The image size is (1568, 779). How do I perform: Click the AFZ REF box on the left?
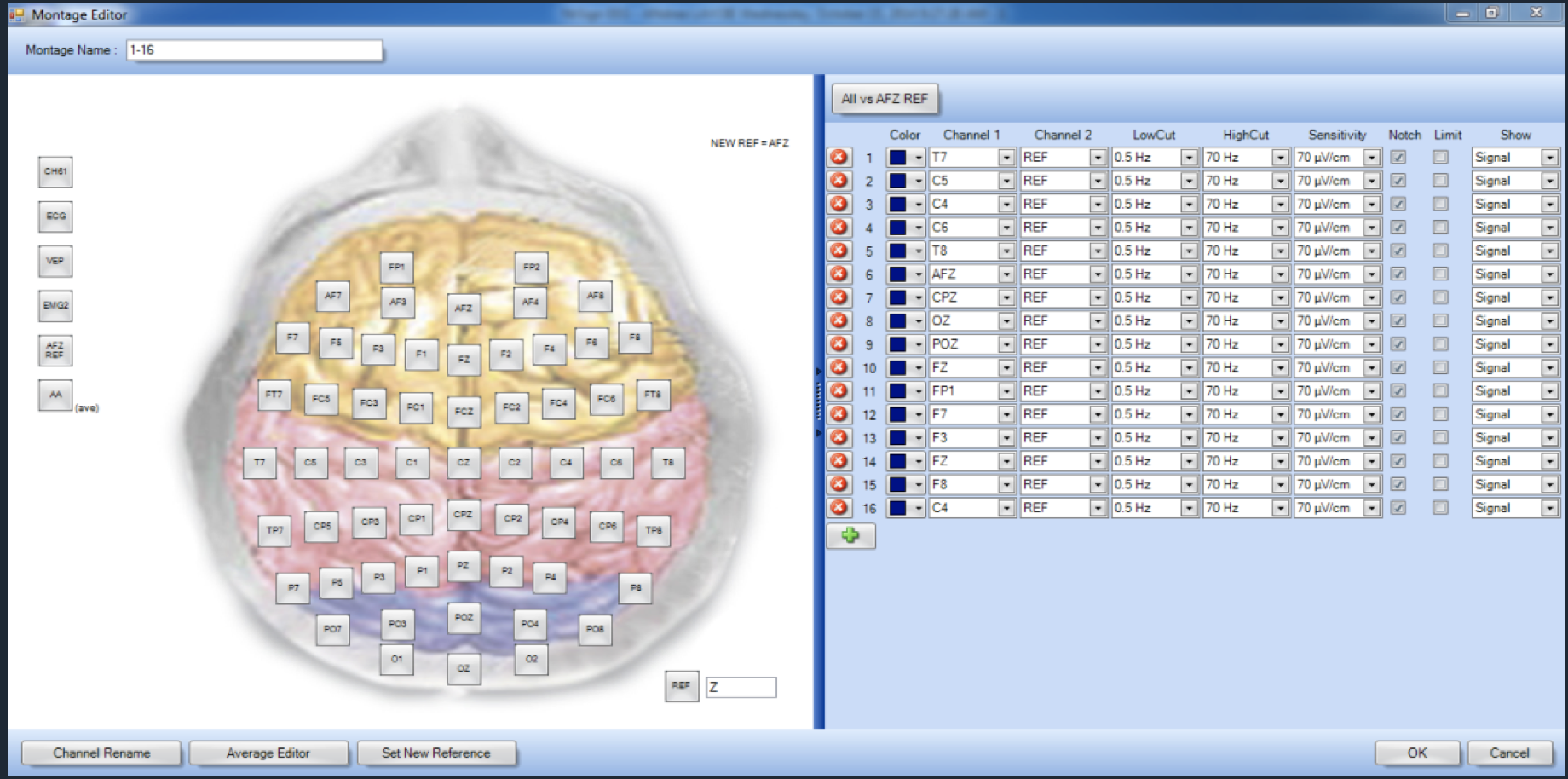click(x=55, y=350)
